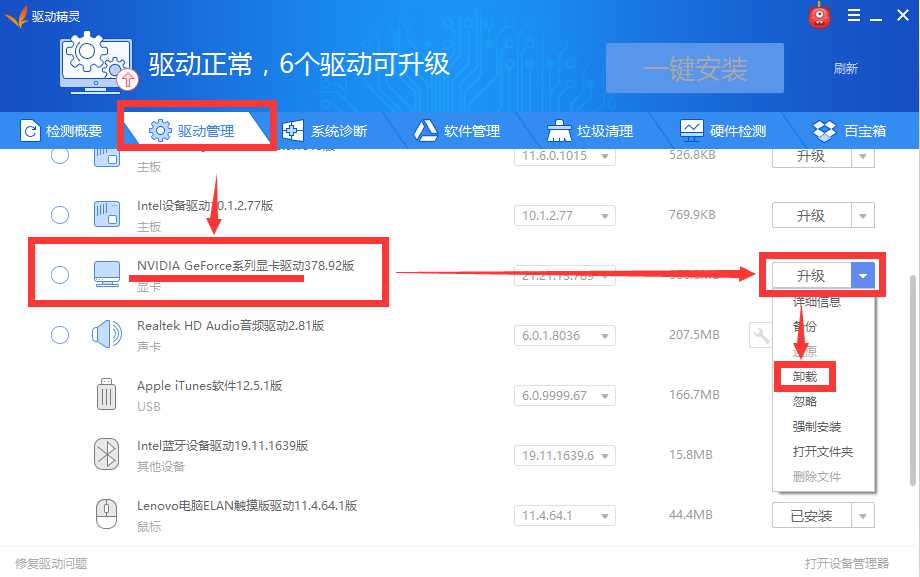The height and width of the screenshot is (577, 920).
Task: Click the 207.5MB size value
Action: point(694,335)
